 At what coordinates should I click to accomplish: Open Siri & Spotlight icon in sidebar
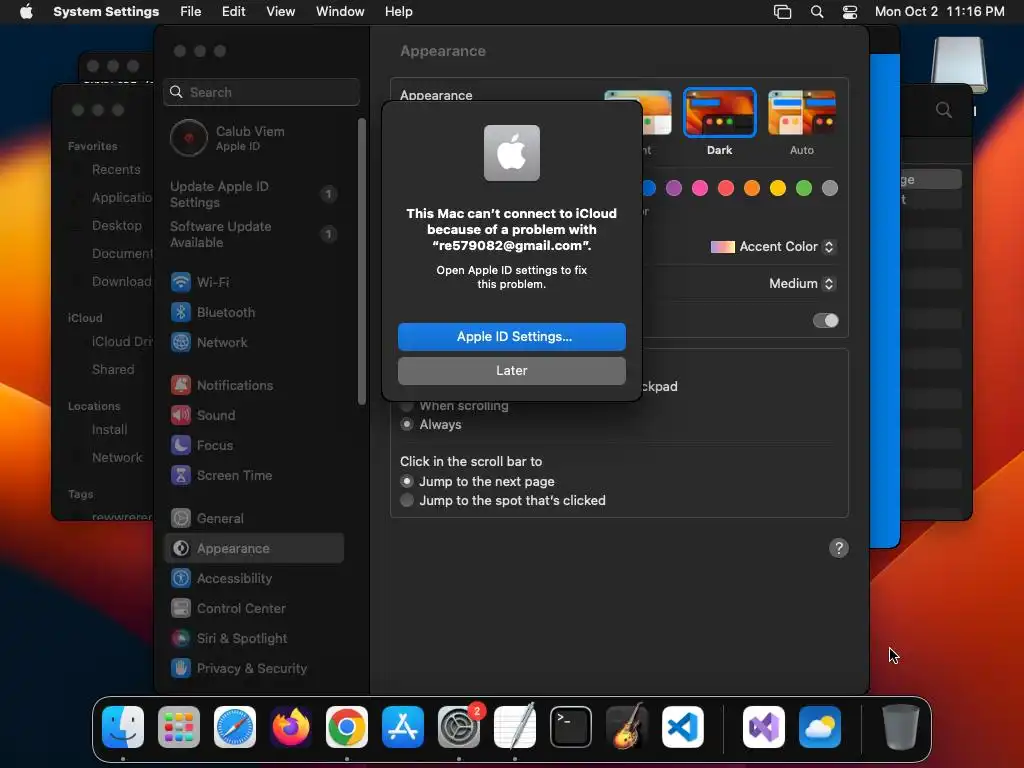point(181,639)
